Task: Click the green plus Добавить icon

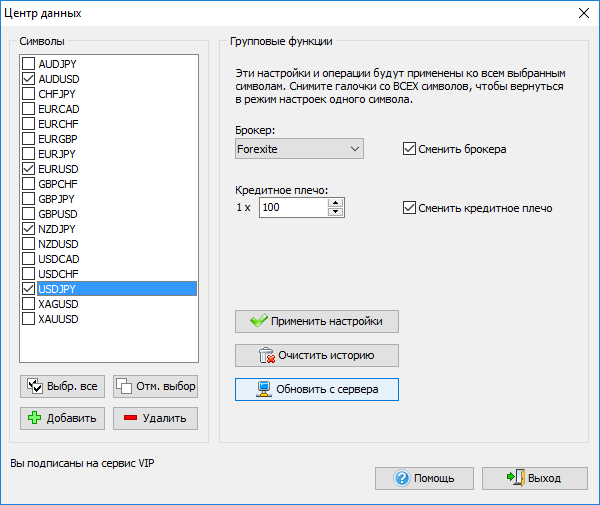Action: [35, 418]
